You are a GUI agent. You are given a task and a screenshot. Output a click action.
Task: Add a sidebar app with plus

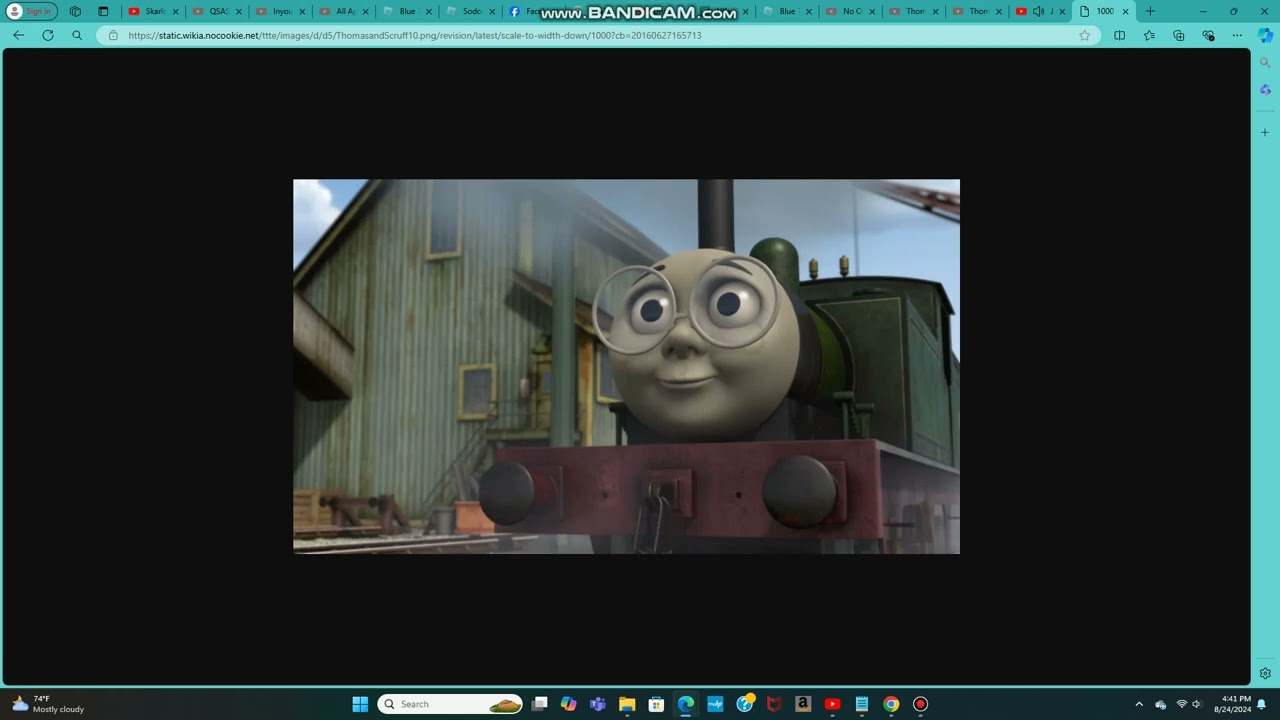[x=1265, y=132]
